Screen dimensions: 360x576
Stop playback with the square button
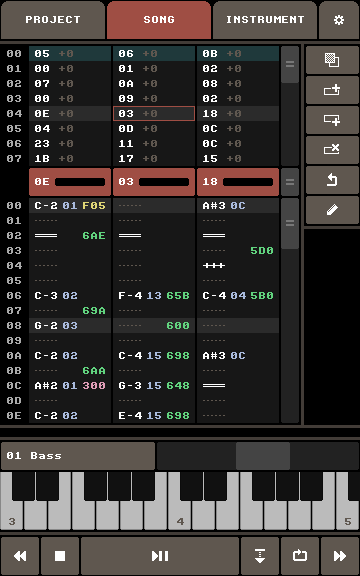click(x=60, y=556)
